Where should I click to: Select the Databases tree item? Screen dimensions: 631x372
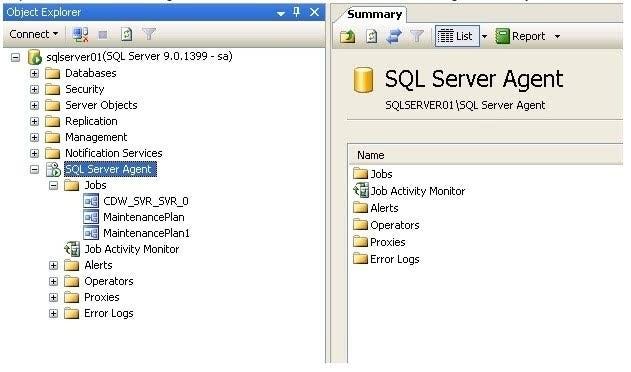pyautogui.click(x=91, y=73)
